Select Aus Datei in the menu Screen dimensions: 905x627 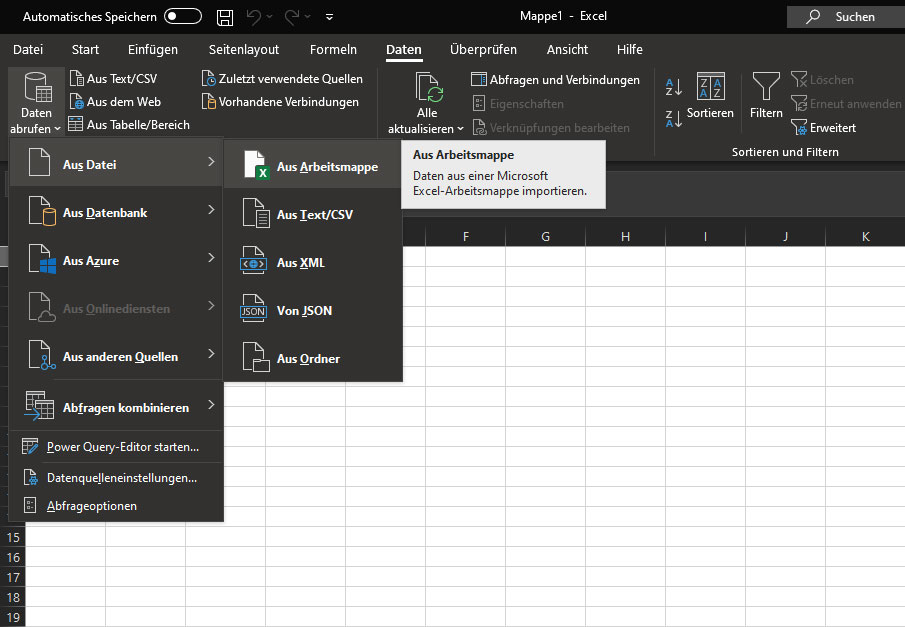point(117,162)
